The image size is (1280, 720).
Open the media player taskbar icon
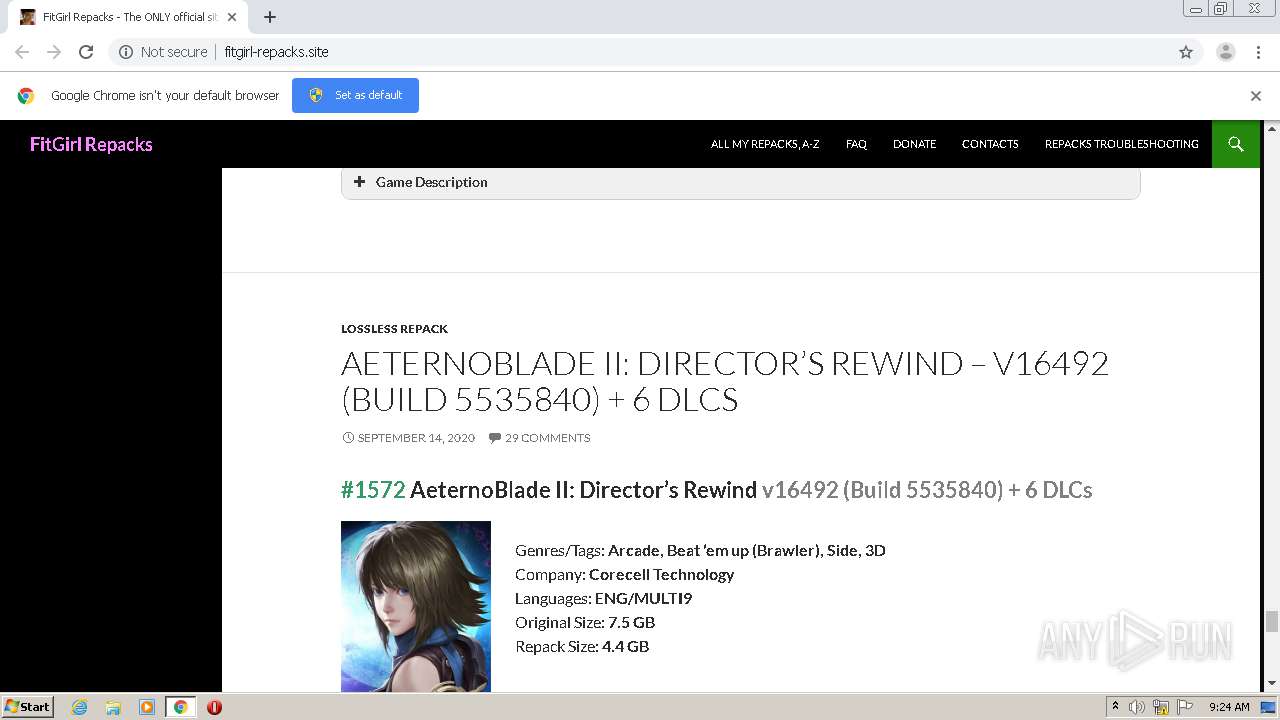pos(147,707)
